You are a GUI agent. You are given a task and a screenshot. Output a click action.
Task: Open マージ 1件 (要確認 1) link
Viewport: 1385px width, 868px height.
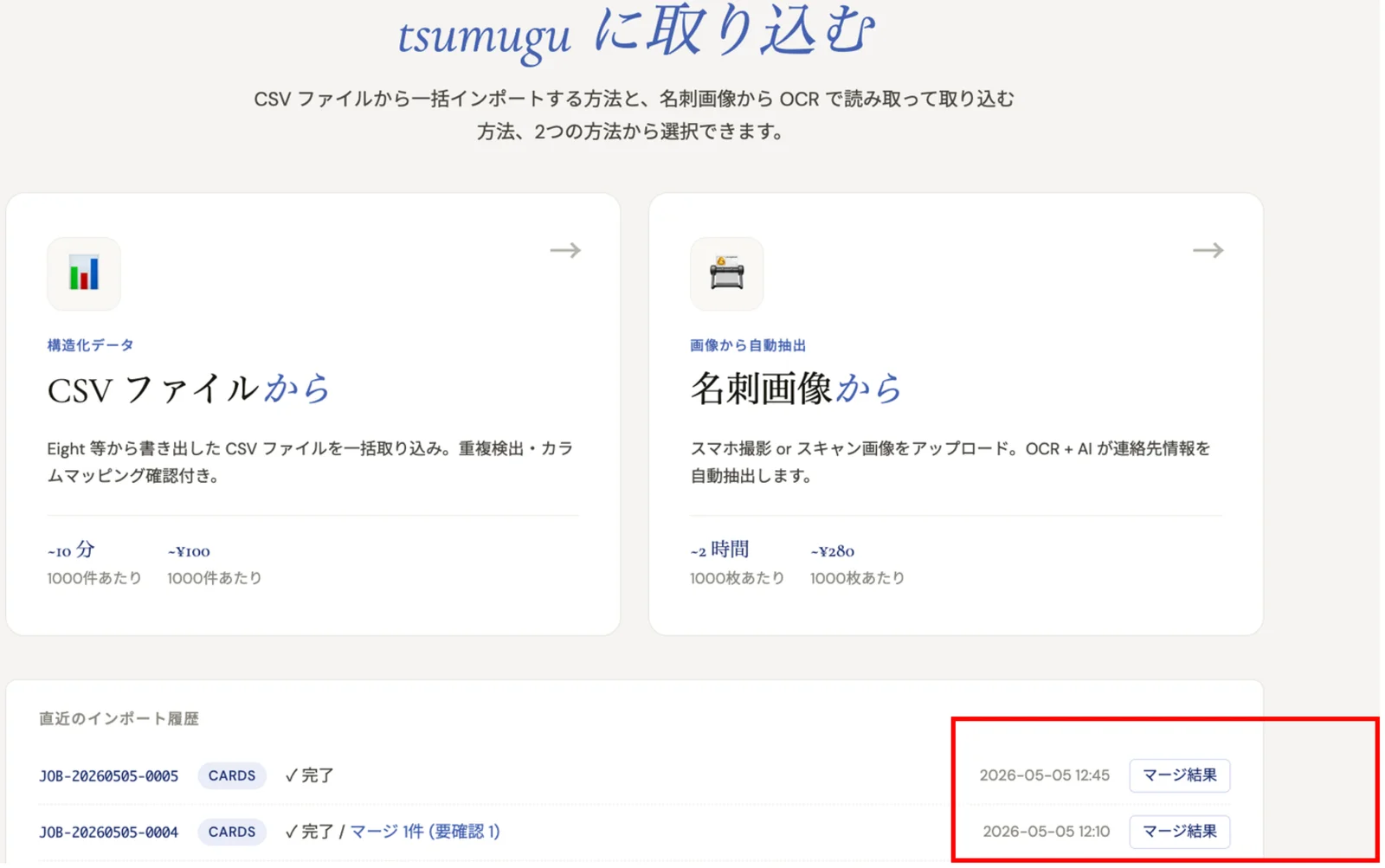(x=425, y=832)
